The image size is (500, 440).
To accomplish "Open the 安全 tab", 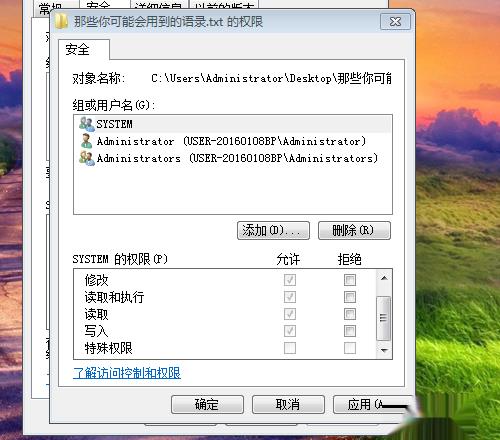I will (77, 49).
